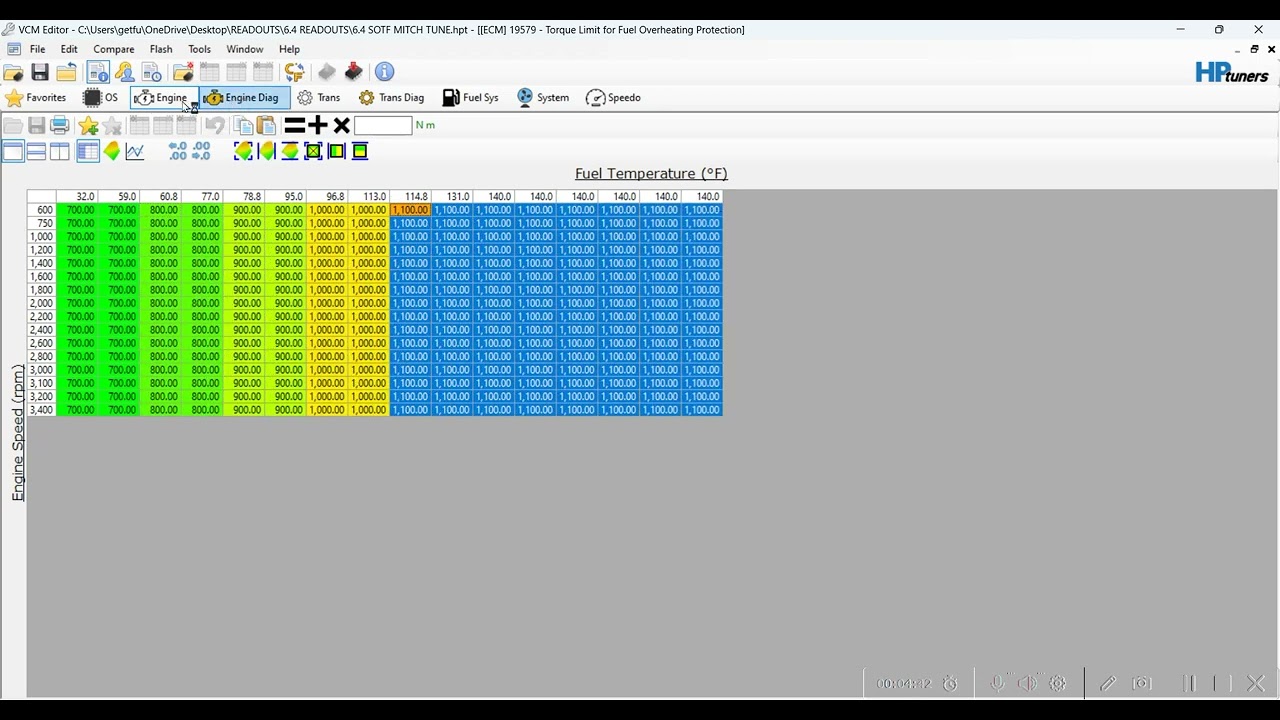1280x720 pixels.
Task: Open the Tools menu
Action: 200,49
